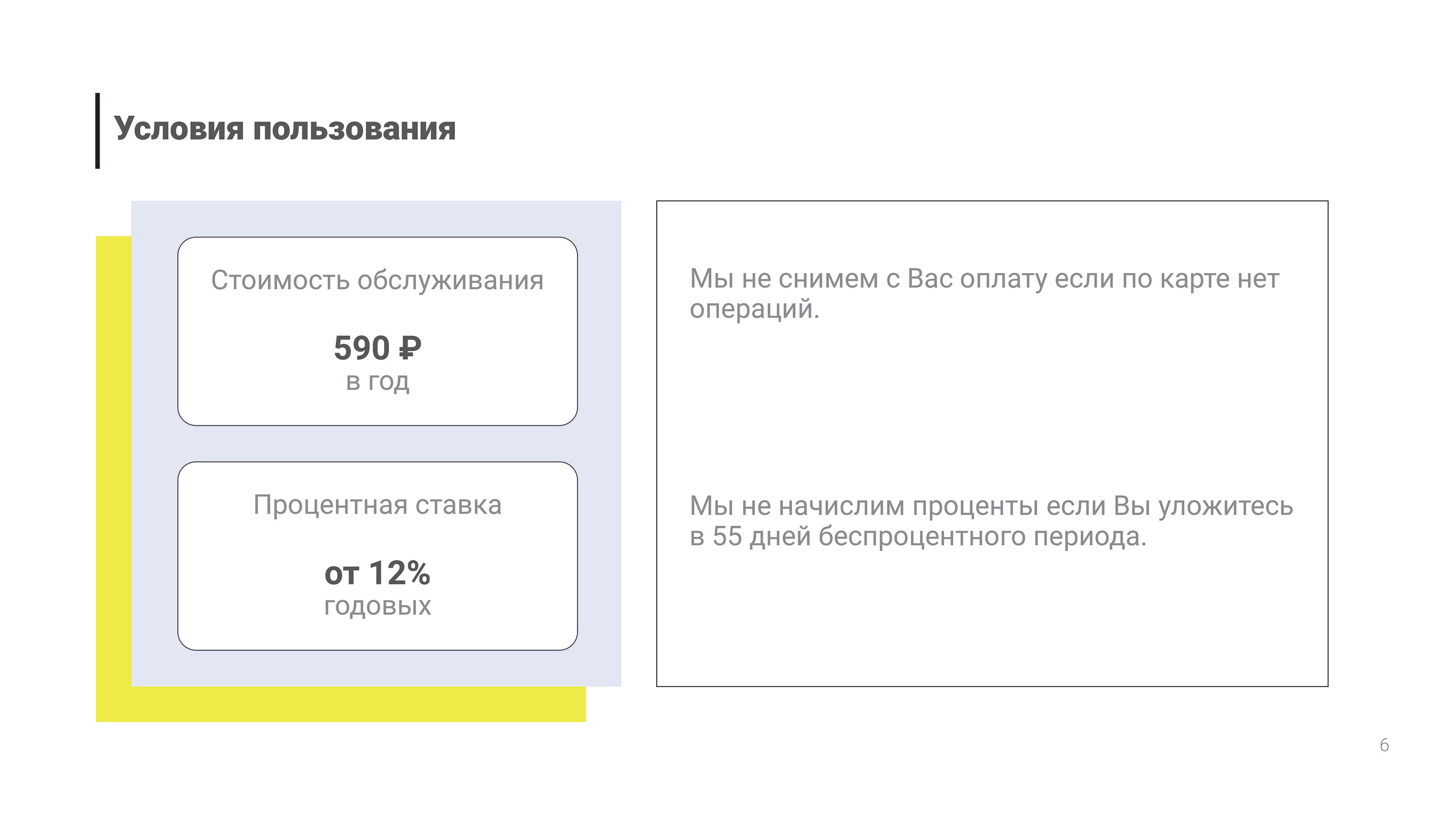Click the "в год" caption
The width and height of the screenshot is (1456, 819).
click(x=378, y=382)
